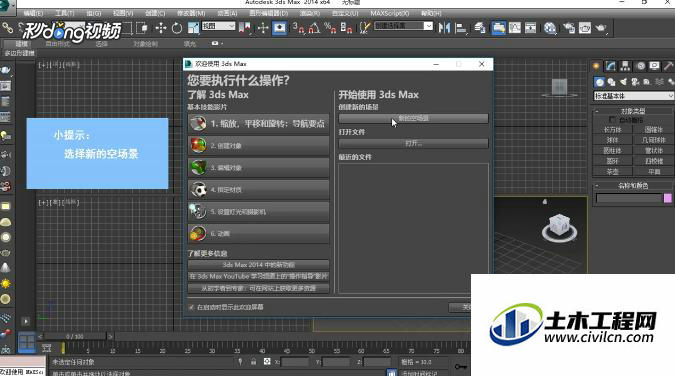This screenshot has height=376, width=675.
Task: Select the Lights create category
Action: pyautogui.click(x=623, y=82)
